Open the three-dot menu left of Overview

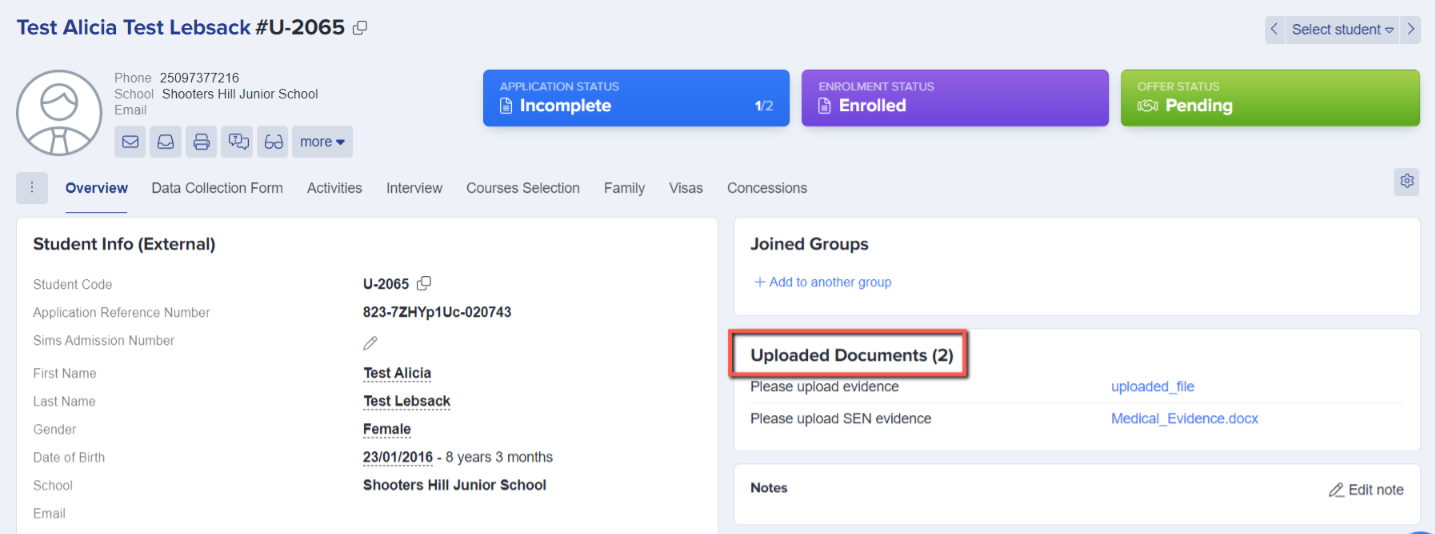click(x=32, y=188)
